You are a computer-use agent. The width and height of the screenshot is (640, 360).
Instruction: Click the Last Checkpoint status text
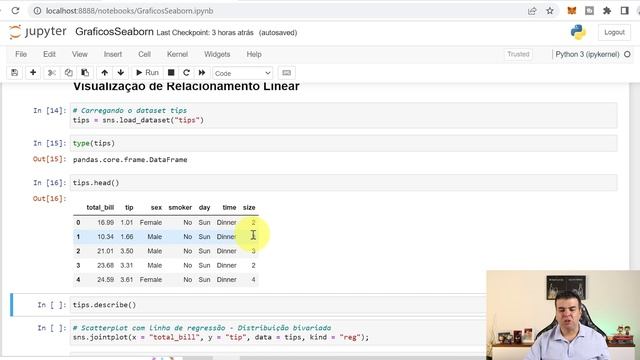tap(205, 33)
